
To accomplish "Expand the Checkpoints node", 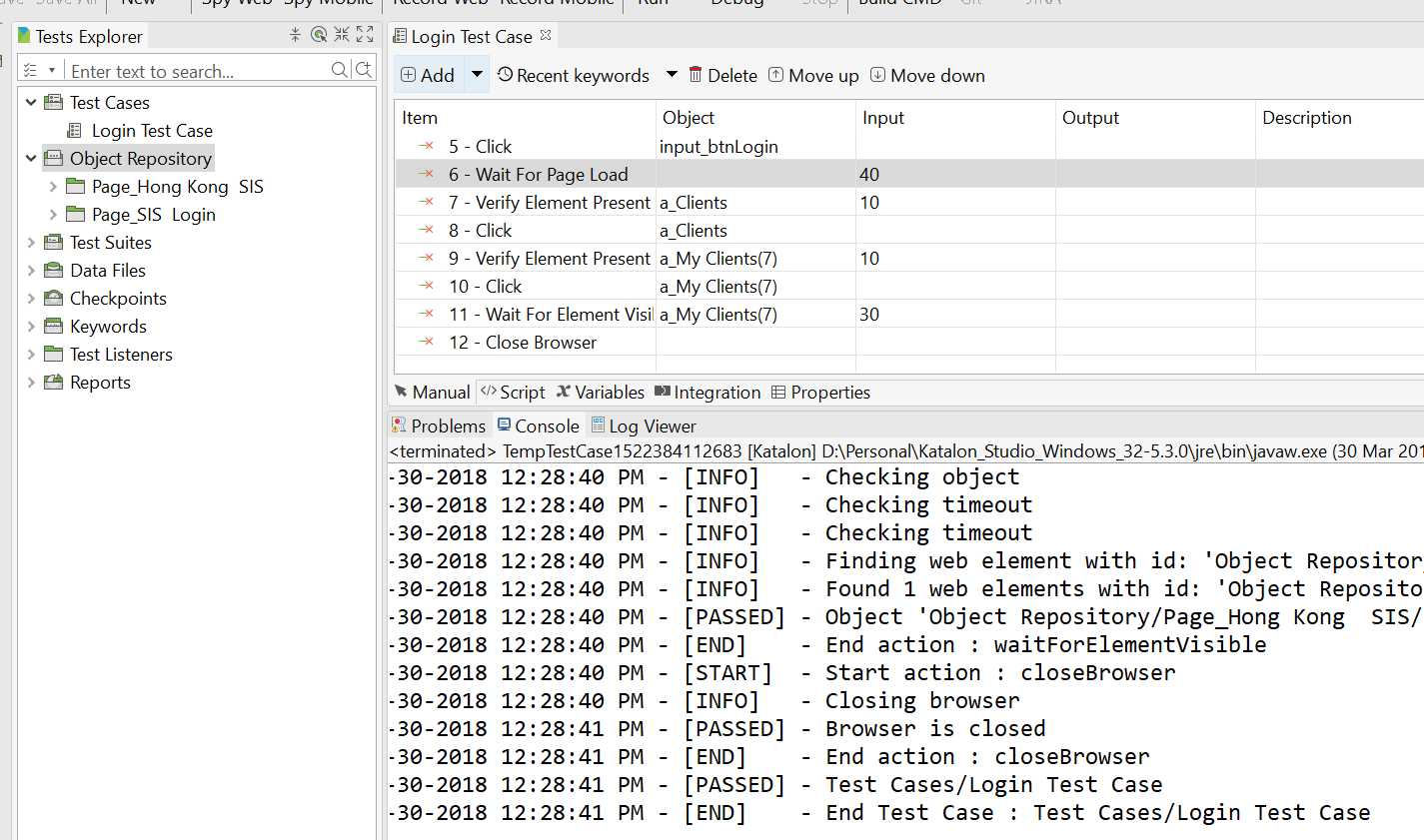I will pyautogui.click(x=31, y=298).
